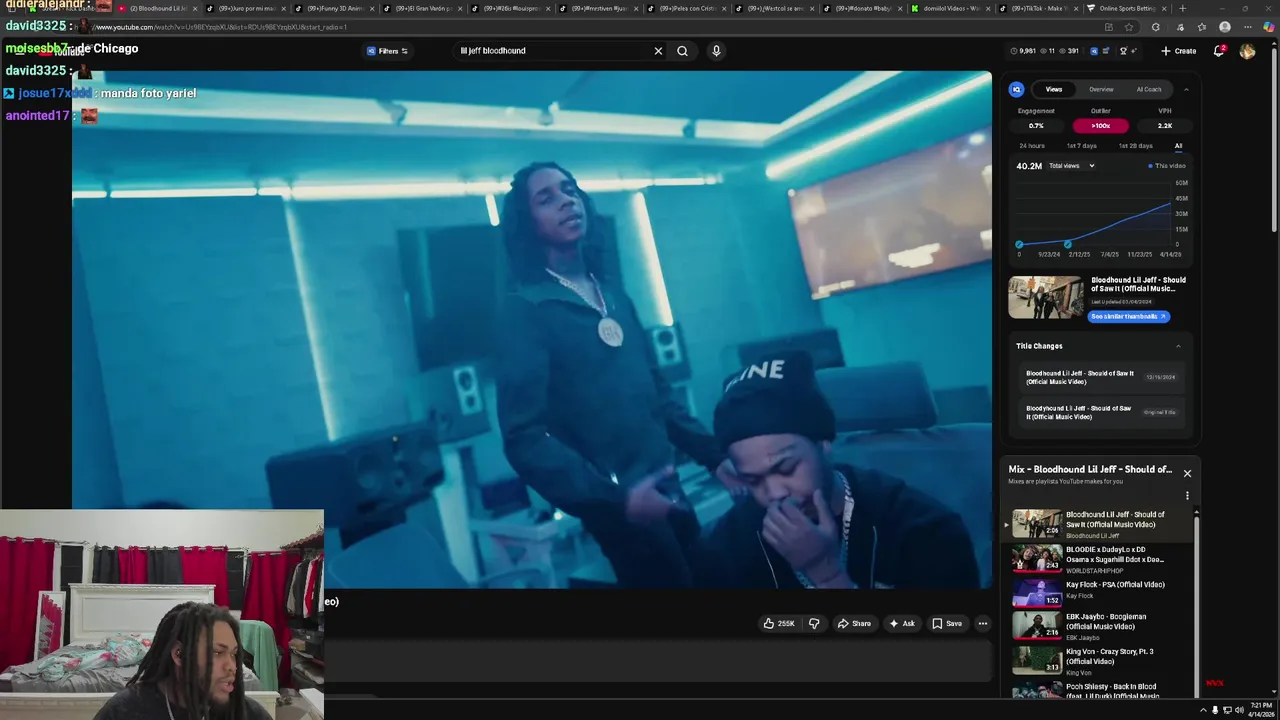
Task: Click the 'Bloodyhound Lil Jeff' original title row
Action: coord(1100,412)
